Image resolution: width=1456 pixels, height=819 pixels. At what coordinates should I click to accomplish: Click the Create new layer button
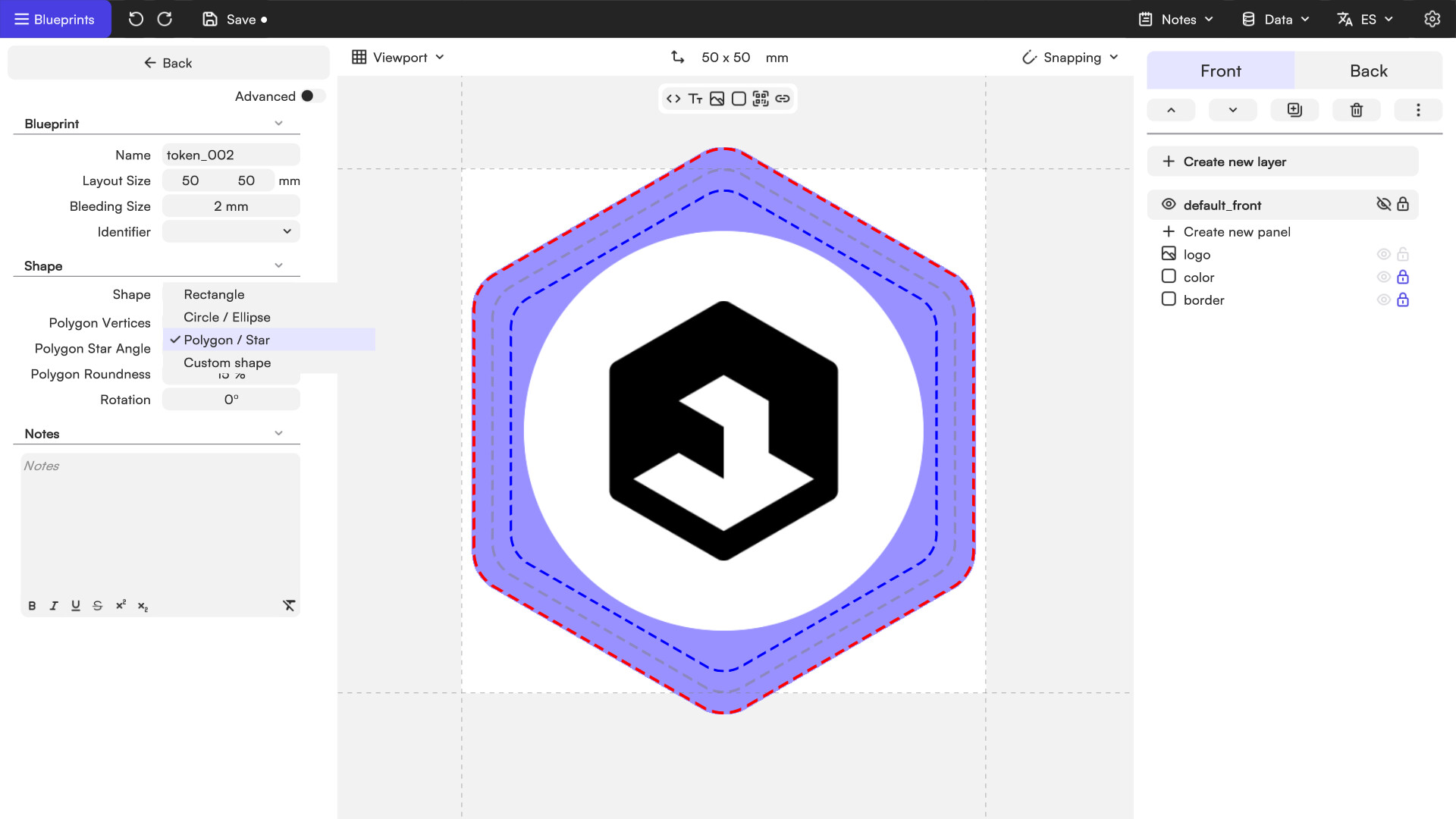coord(1283,161)
